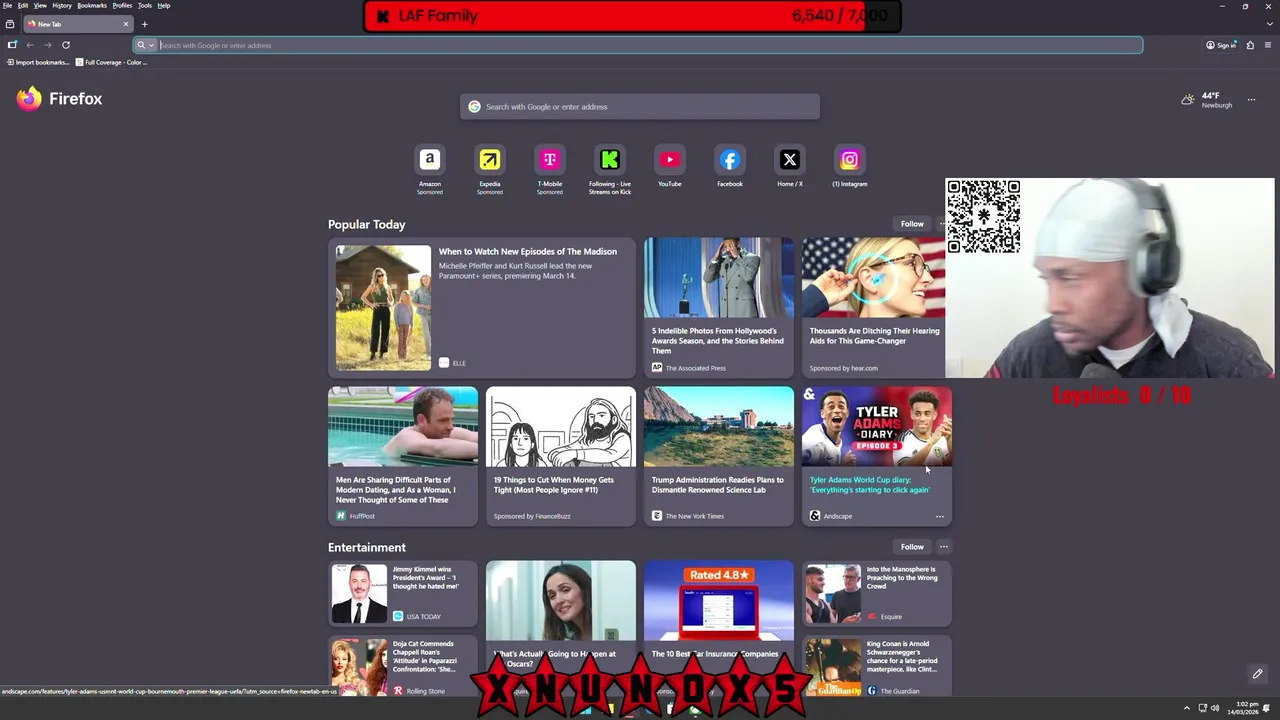
Task: Open the King Conan Guardian article
Action: (x=876, y=667)
